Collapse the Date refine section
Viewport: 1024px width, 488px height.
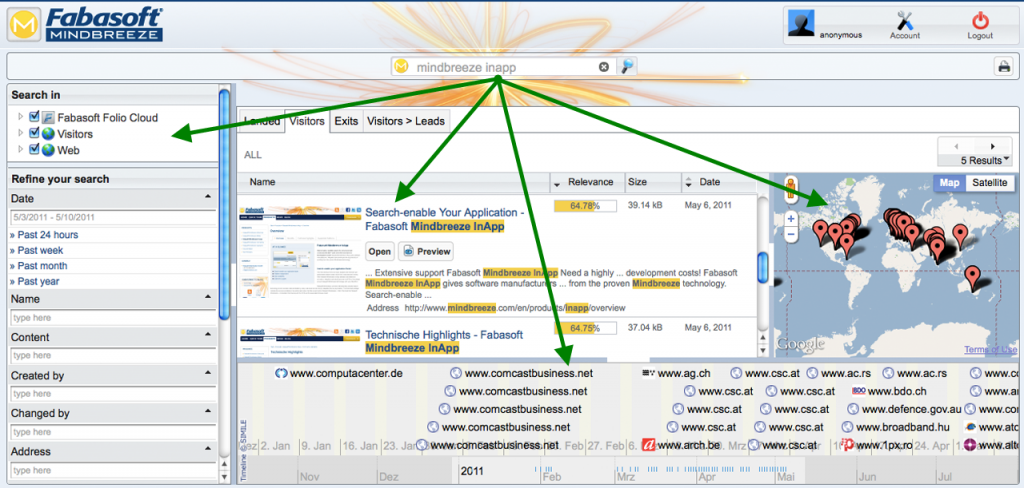(x=208, y=197)
